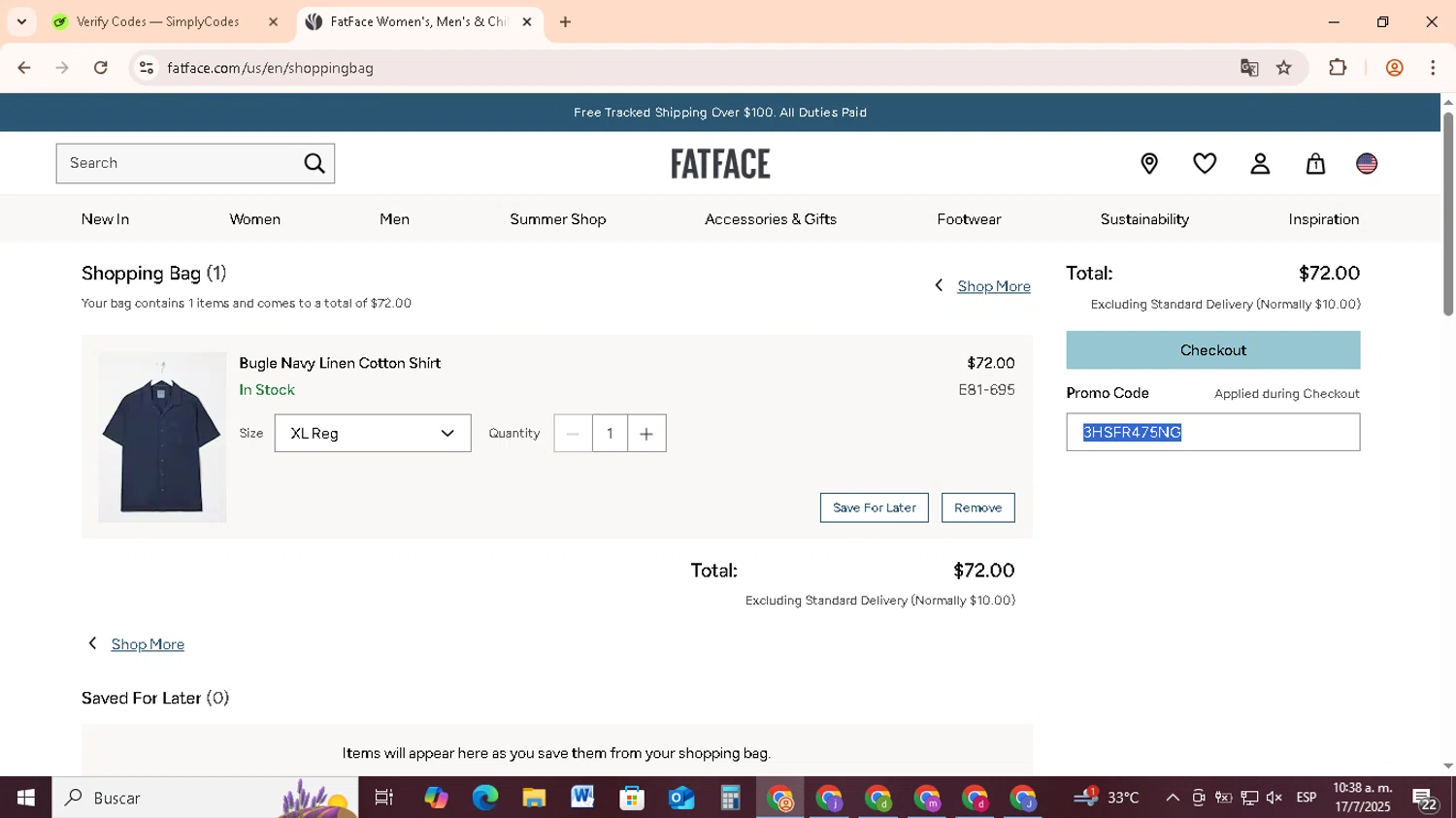
Task: Click the 33°C weather widget
Action: coord(1107,798)
